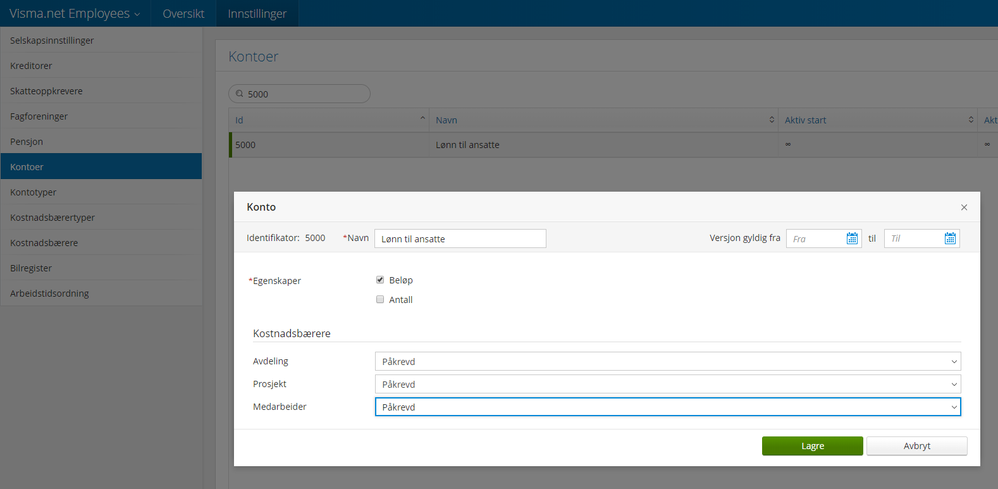
Task: Expand Visma.net Employees app menu
Action: point(74,13)
